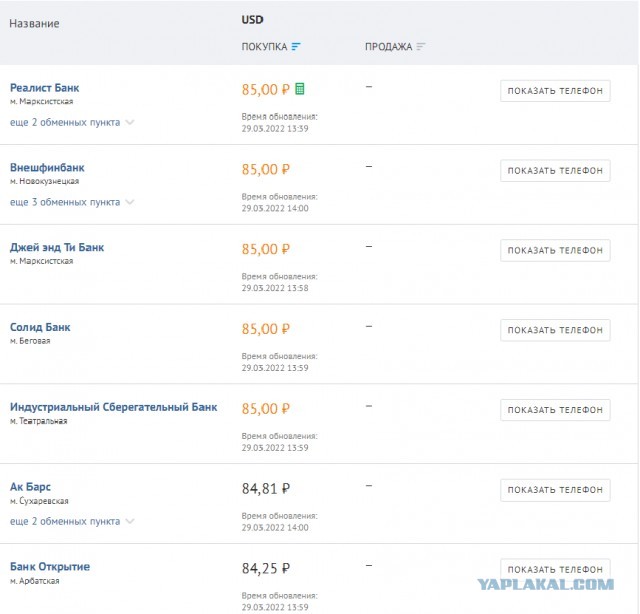
Task: Show phone number for Солид Банк
Action: pos(555,330)
